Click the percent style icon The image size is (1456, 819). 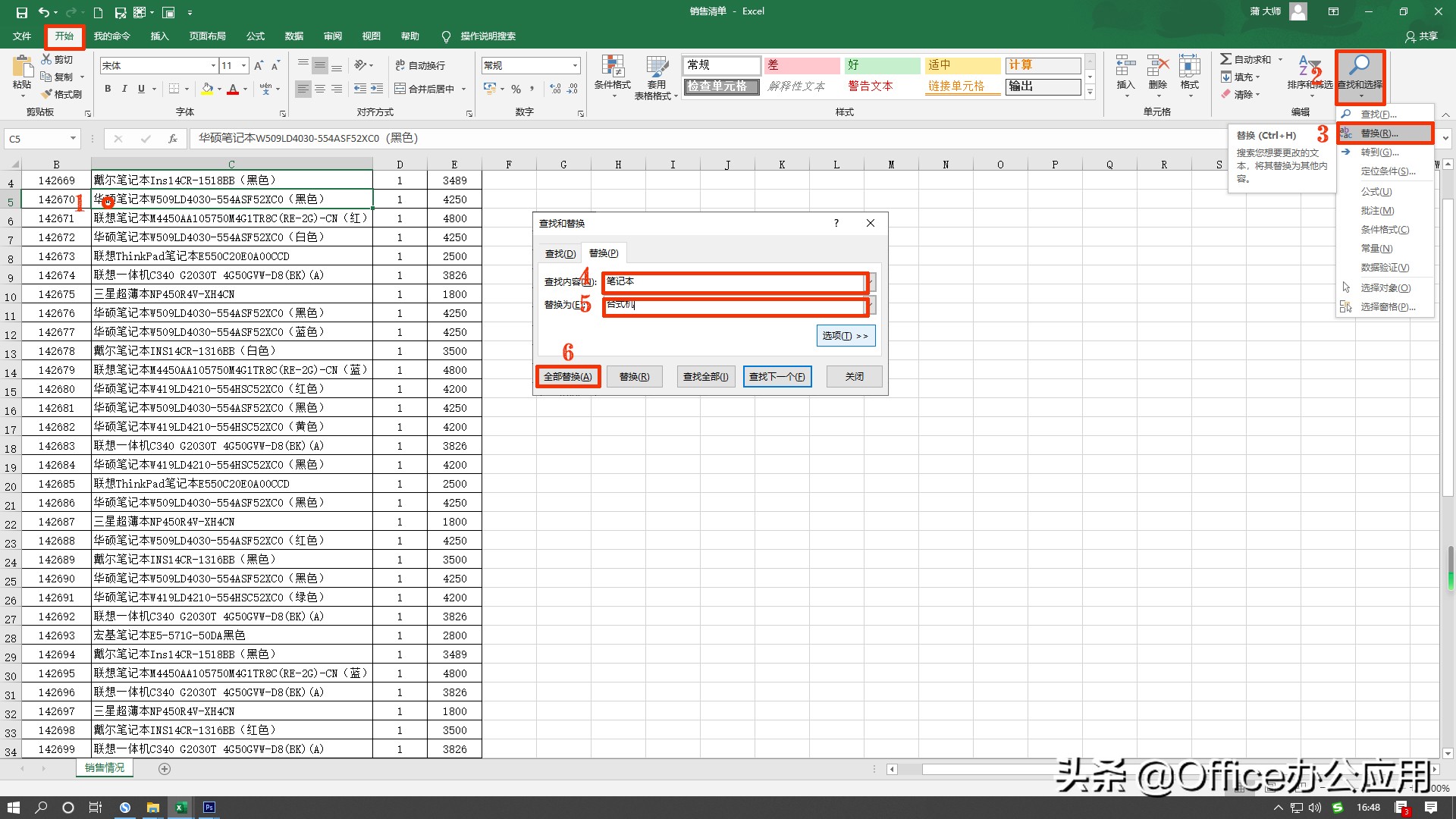click(516, 89)
